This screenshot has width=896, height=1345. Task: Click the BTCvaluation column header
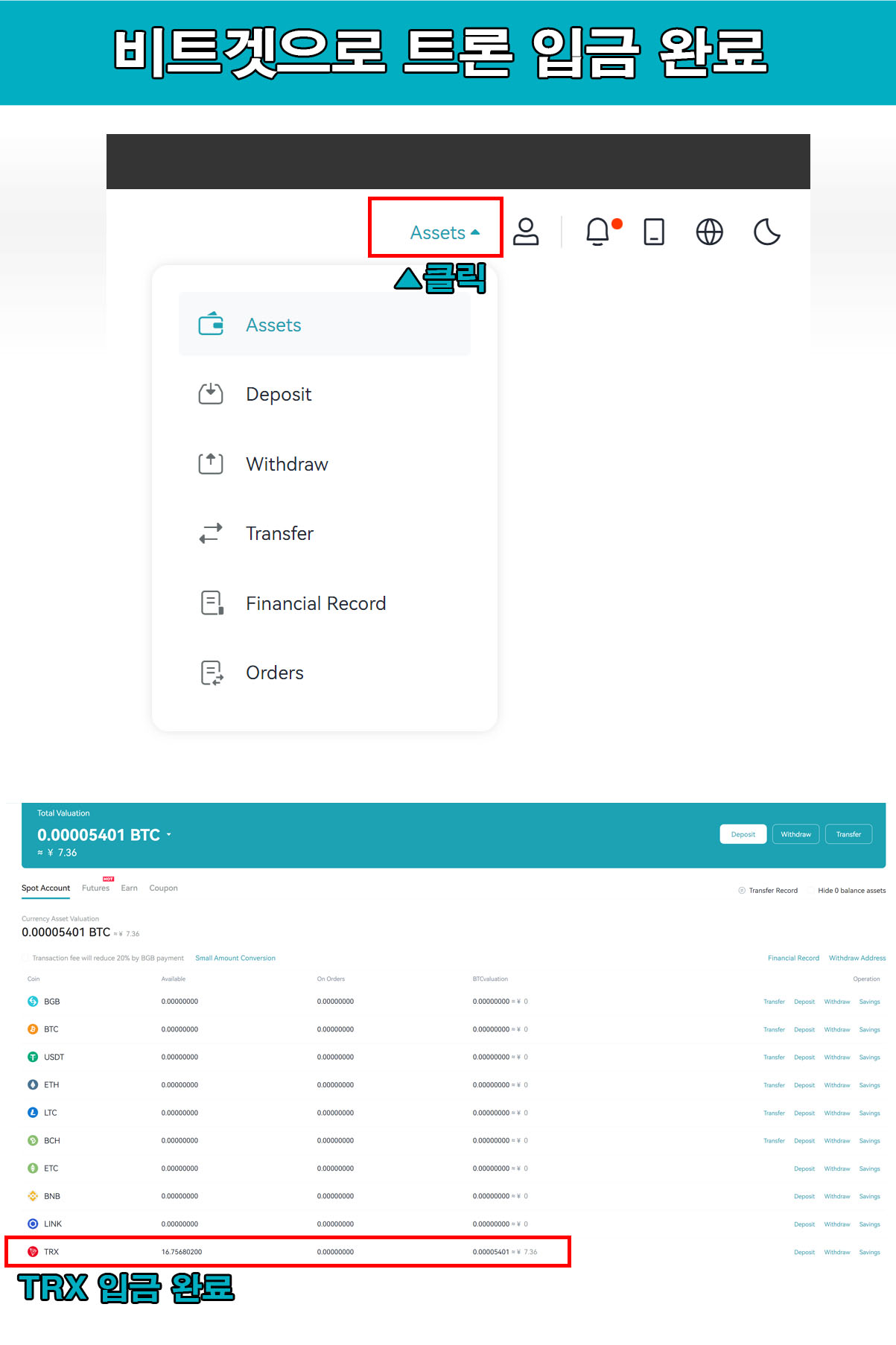click(x=490, y=979)
